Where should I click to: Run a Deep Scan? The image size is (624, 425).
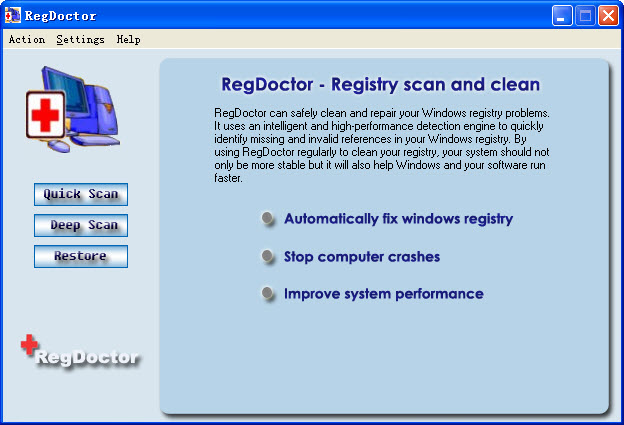coord(81,225)
